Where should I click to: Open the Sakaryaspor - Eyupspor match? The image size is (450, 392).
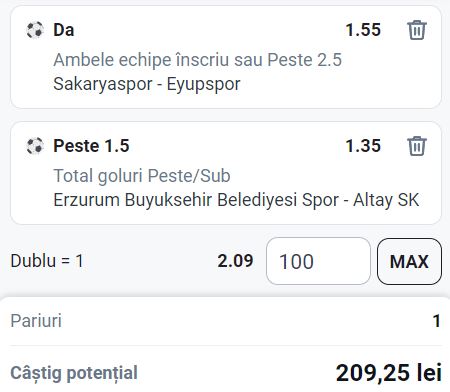point(147,84)
